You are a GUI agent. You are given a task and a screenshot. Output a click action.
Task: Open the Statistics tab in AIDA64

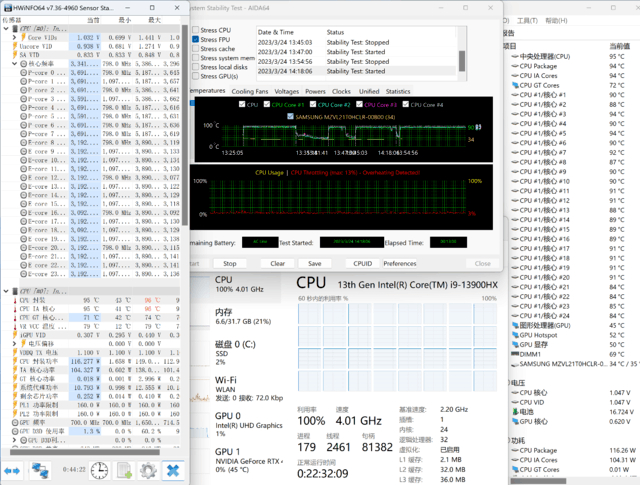[398, 91]
